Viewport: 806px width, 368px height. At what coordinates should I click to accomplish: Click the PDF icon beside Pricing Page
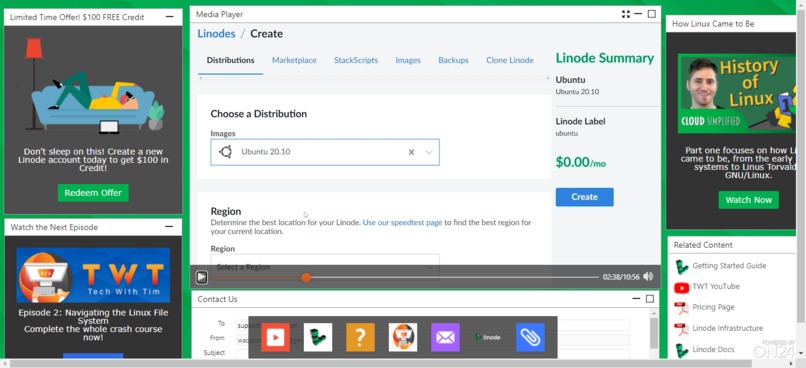682,308
